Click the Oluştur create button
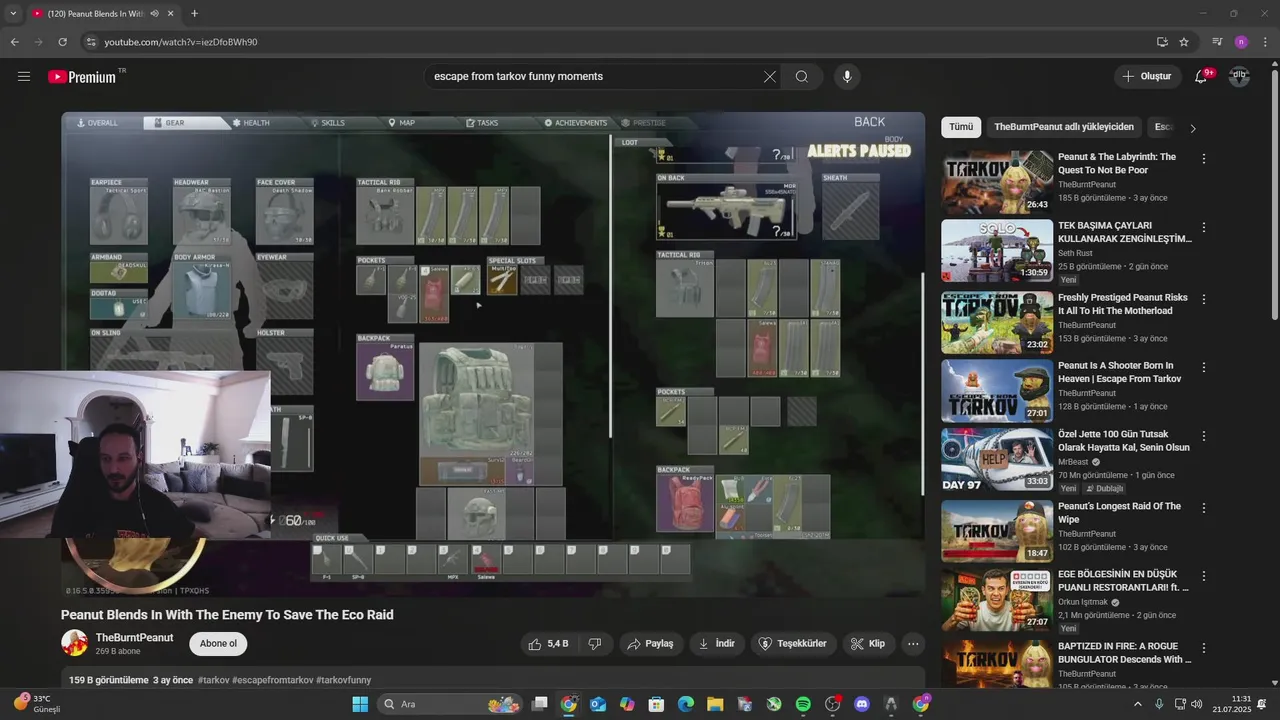This screenshot has height=720, width=1280. [x=1147, y=76]
